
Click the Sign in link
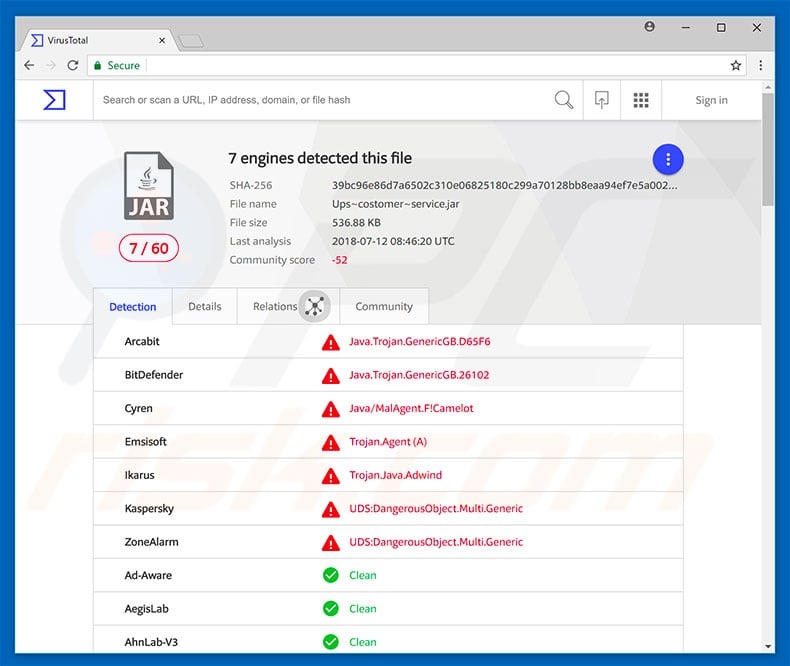711,100
